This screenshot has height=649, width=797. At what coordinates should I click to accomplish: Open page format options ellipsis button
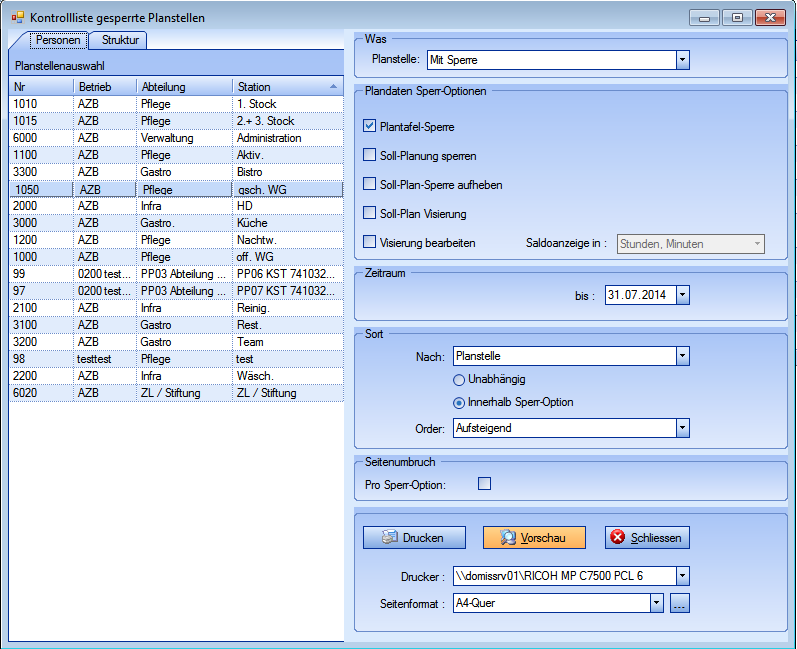coord(679,603)
